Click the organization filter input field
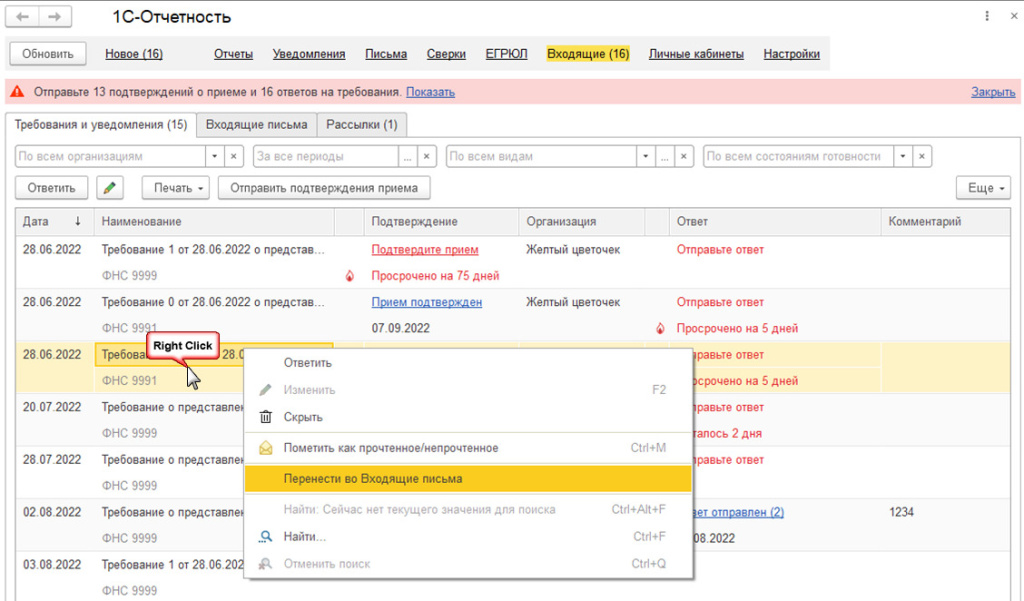Screen dimensions: 1024x601 coord(111,156)
